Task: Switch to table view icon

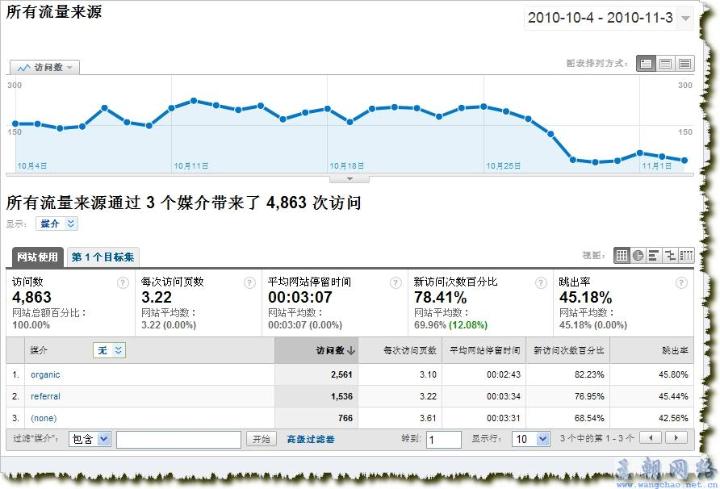Action: point(622,256)
